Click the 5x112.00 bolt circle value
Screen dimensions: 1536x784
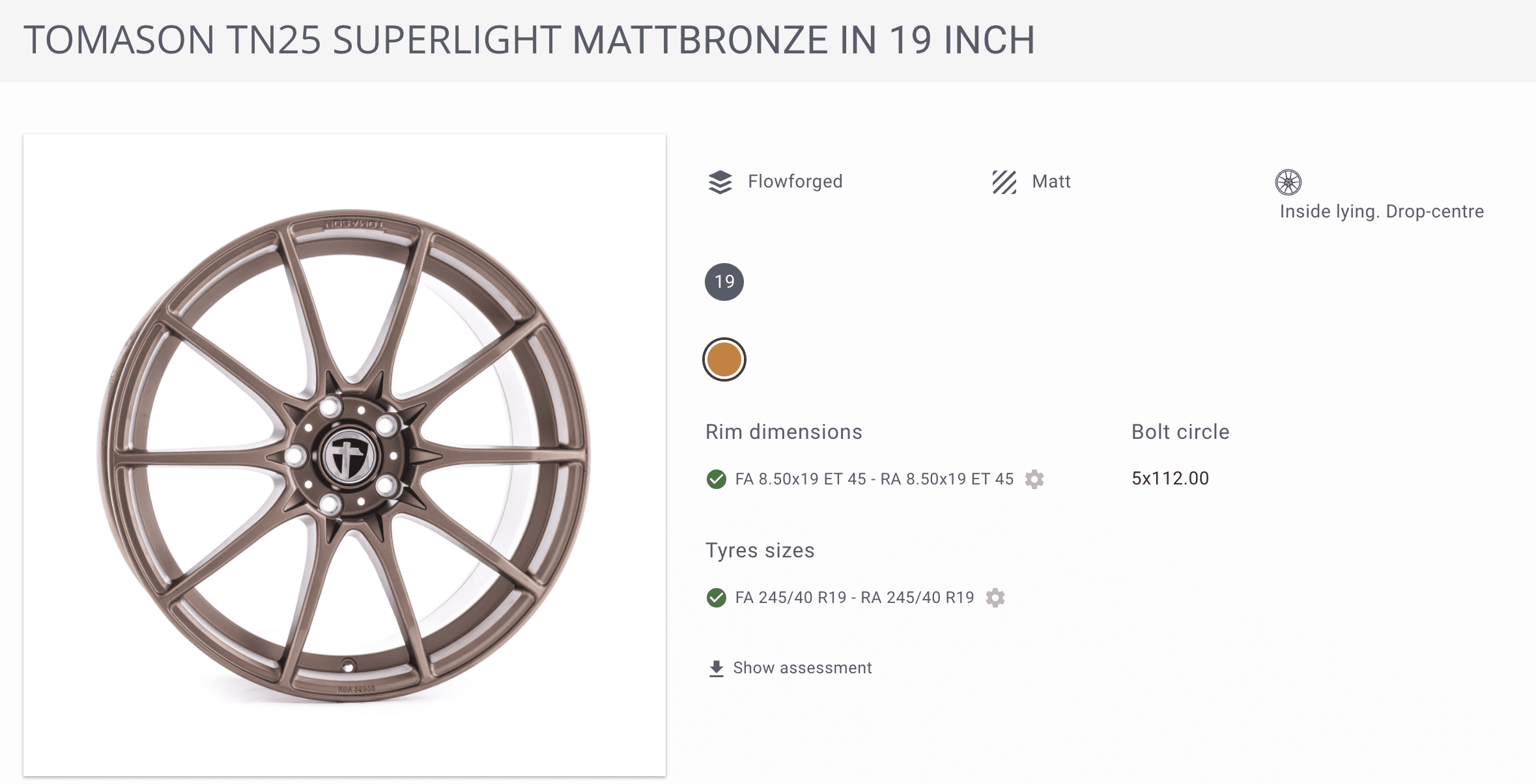click(x=1170, y=479)
